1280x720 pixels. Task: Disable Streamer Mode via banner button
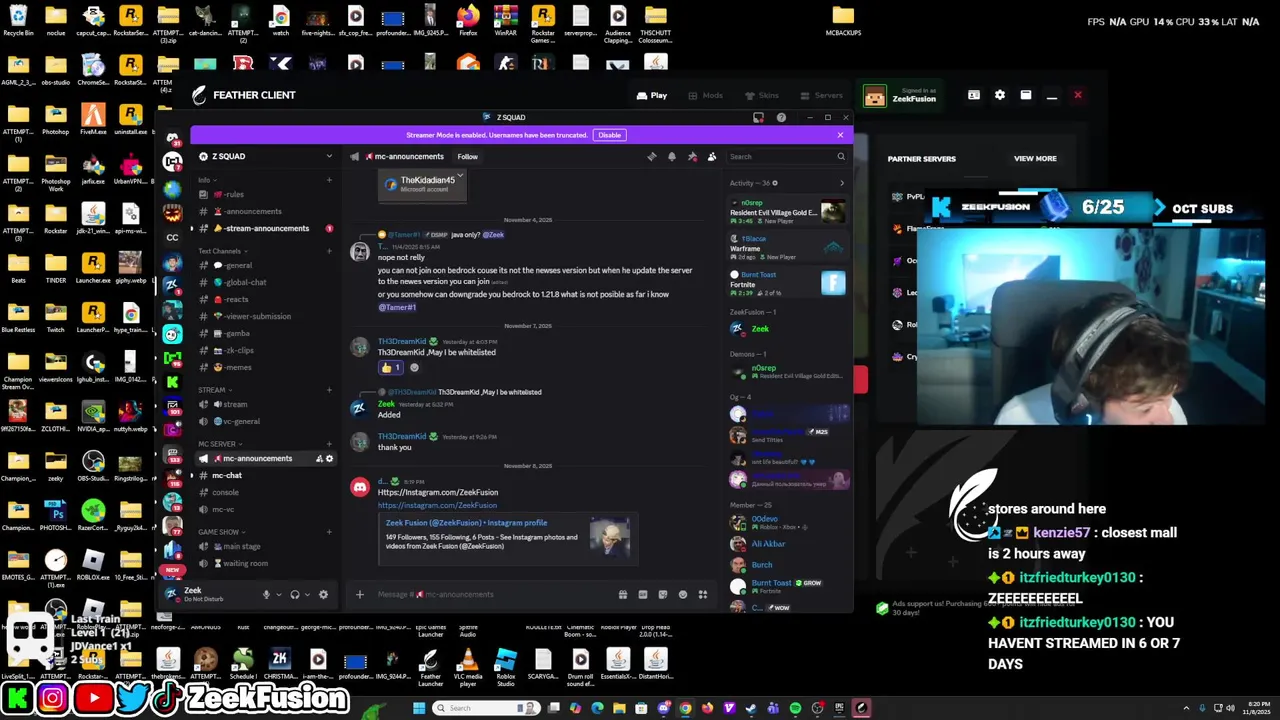tap(609, 135)
